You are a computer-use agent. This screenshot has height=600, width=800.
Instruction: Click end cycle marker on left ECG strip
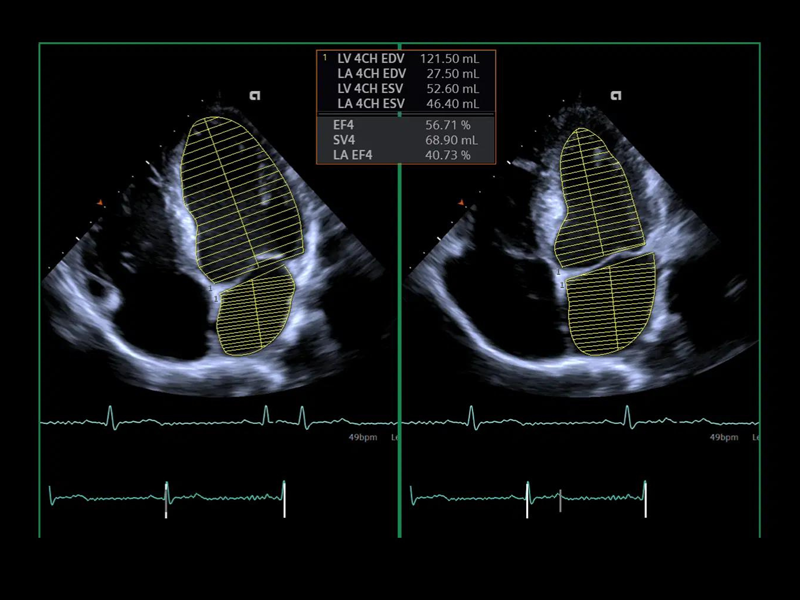tap(284, 499)
